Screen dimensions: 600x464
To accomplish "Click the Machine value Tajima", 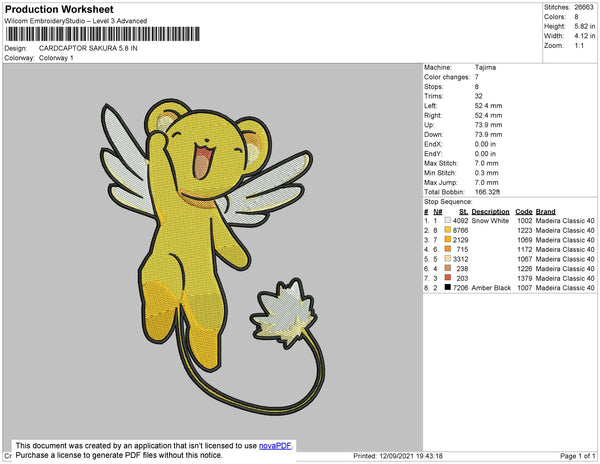I will [x=485, y=67].
